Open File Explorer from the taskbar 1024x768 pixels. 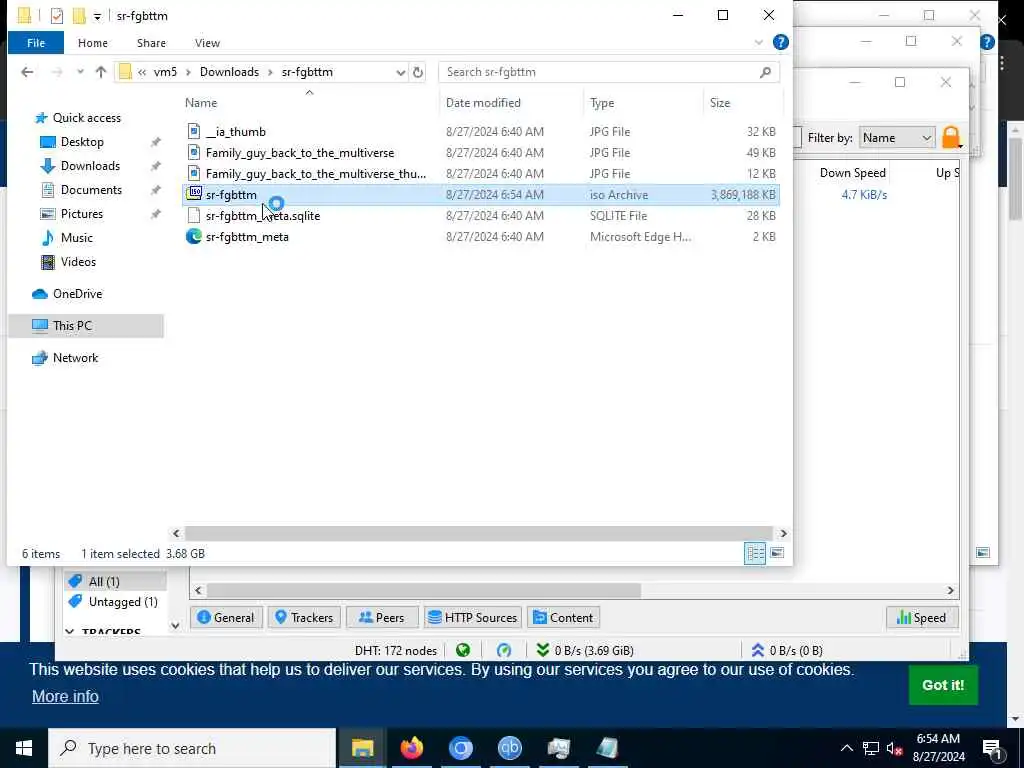pos(362,748)
